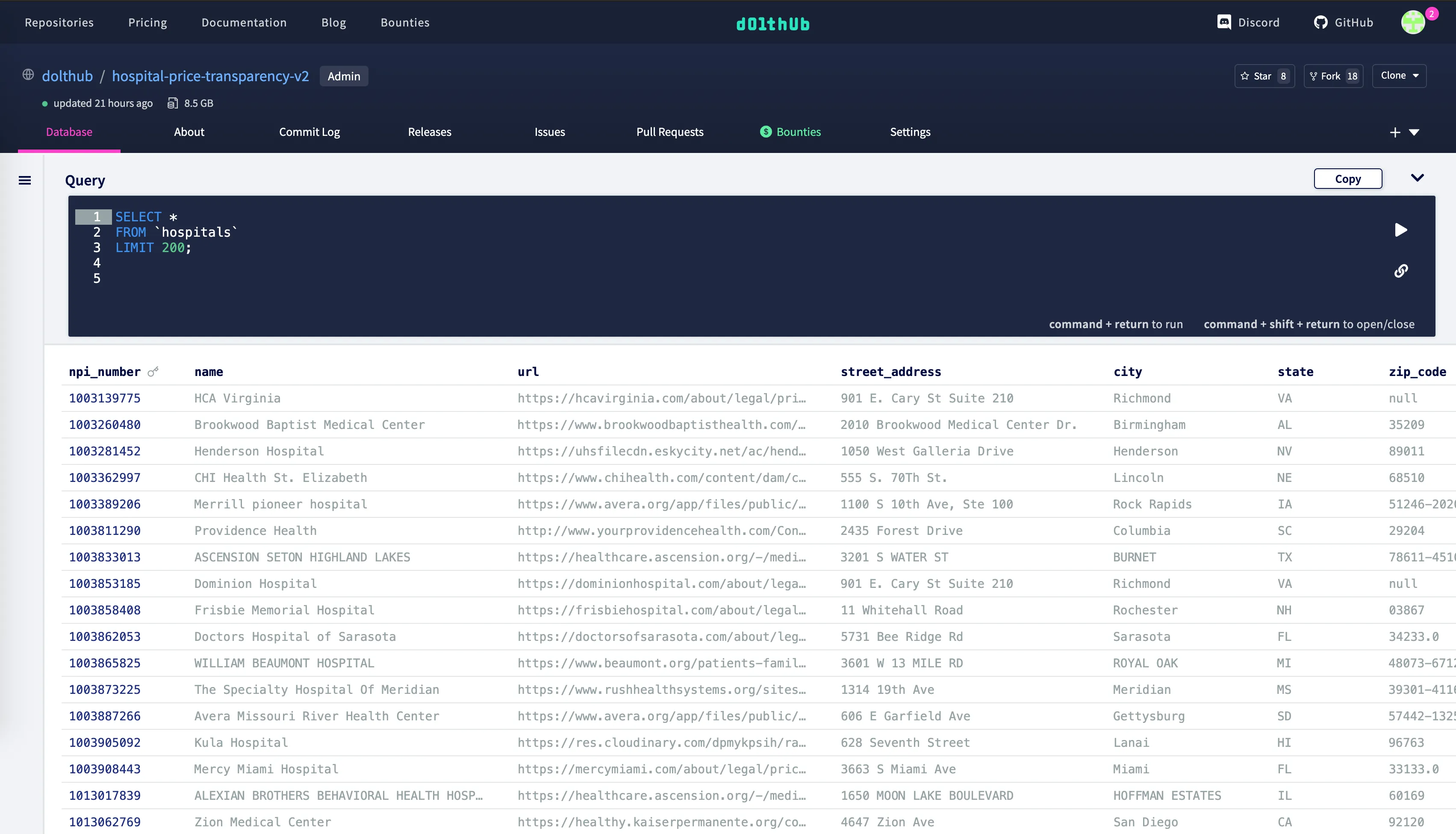
Task: Click the dOlthub logo in the header
Action: pyautogui.click(x=772, y=23)
